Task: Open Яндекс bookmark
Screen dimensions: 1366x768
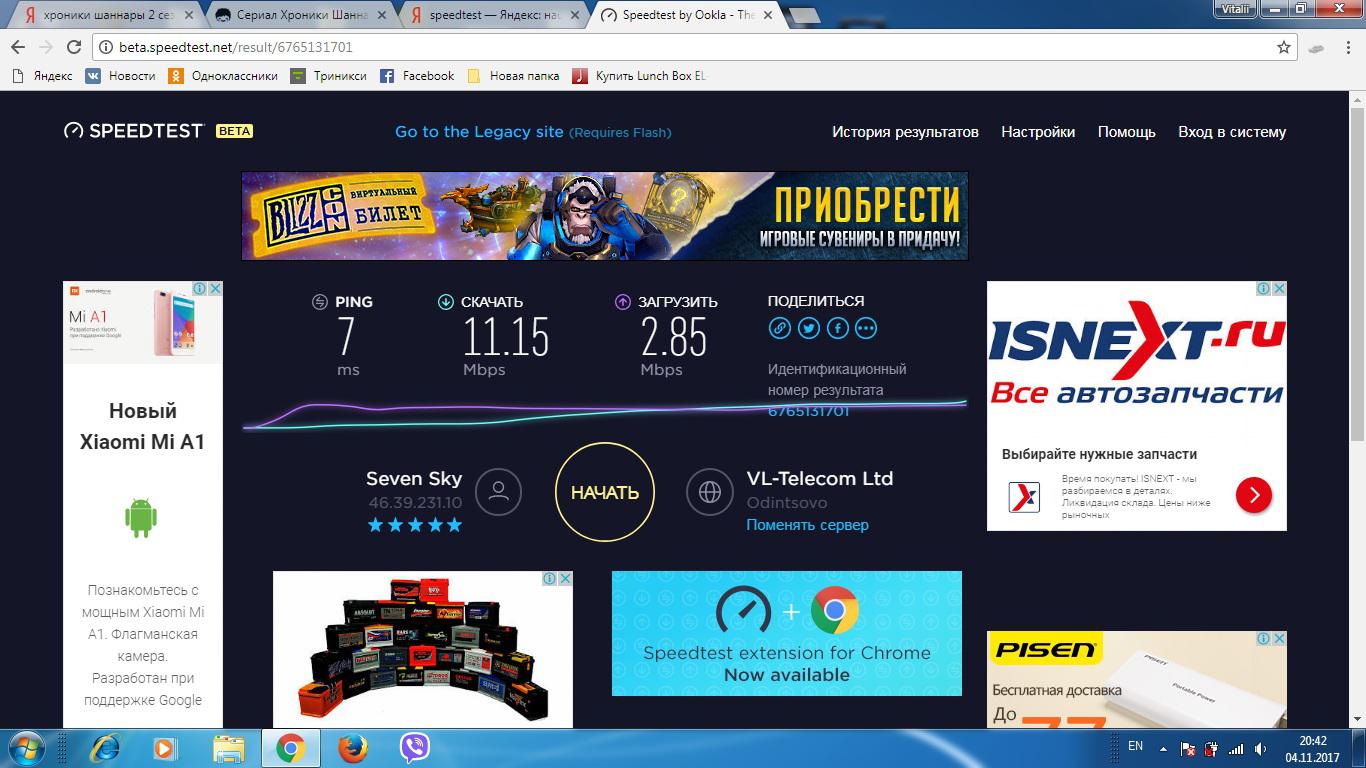Action: pyautogui.click(x=42, y=76)
